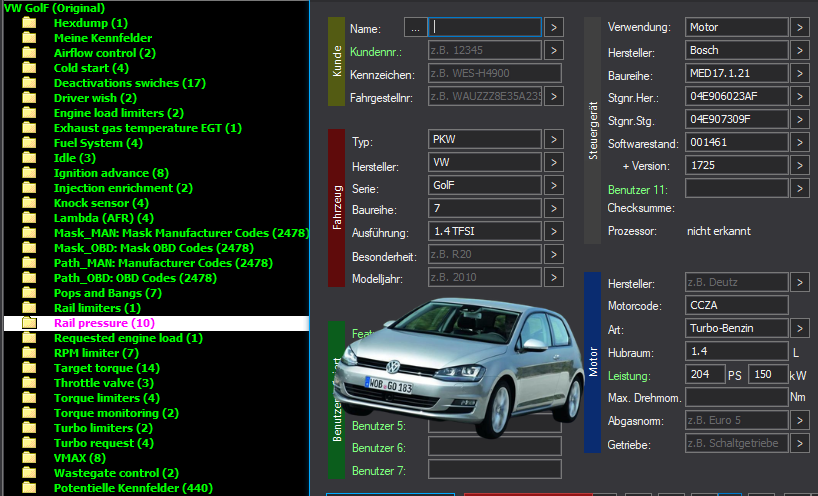Click the Motorcode field showing CCZA

click(737, 305)
